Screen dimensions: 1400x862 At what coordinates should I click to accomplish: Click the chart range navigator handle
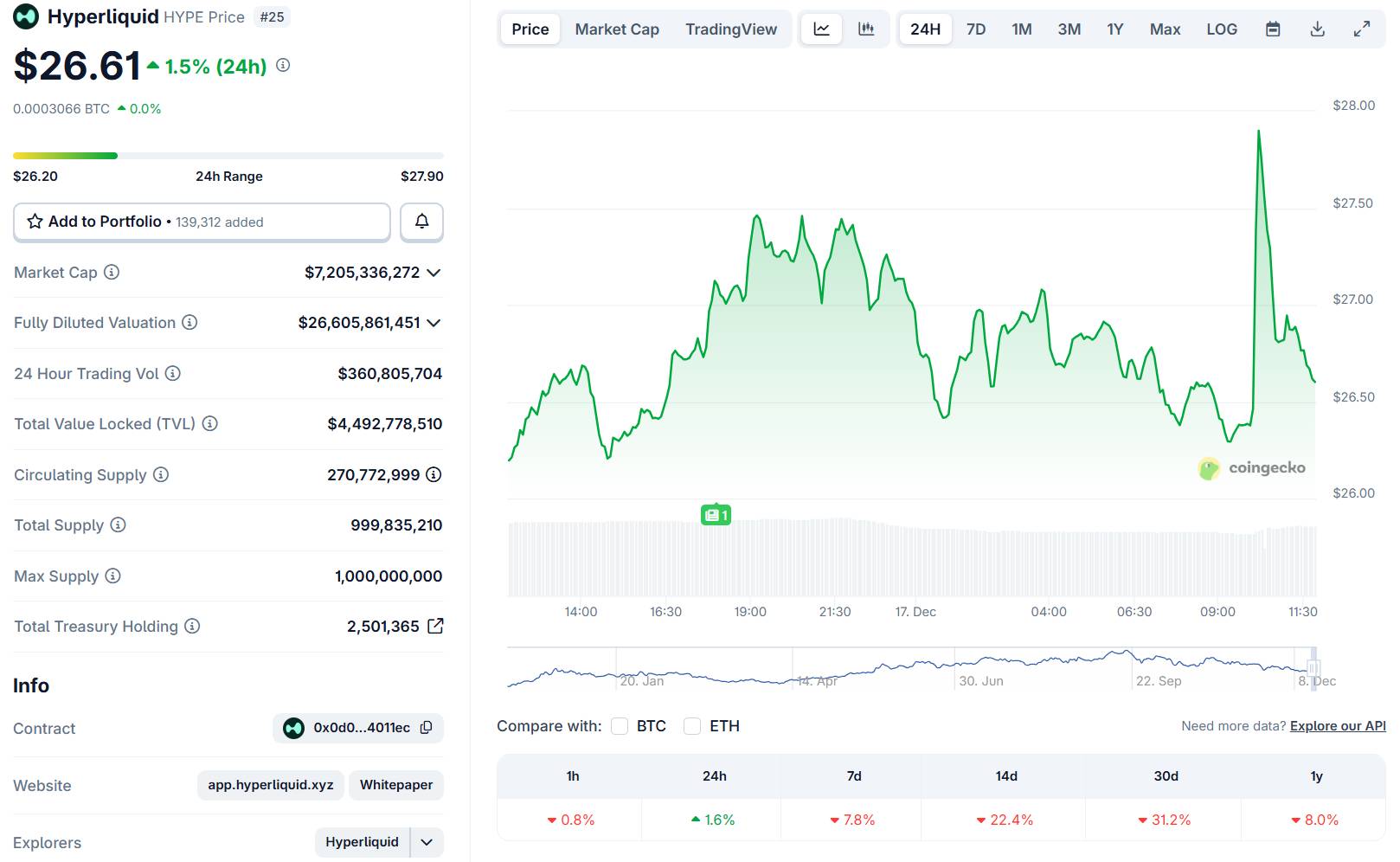click(x=1313, y=668)
